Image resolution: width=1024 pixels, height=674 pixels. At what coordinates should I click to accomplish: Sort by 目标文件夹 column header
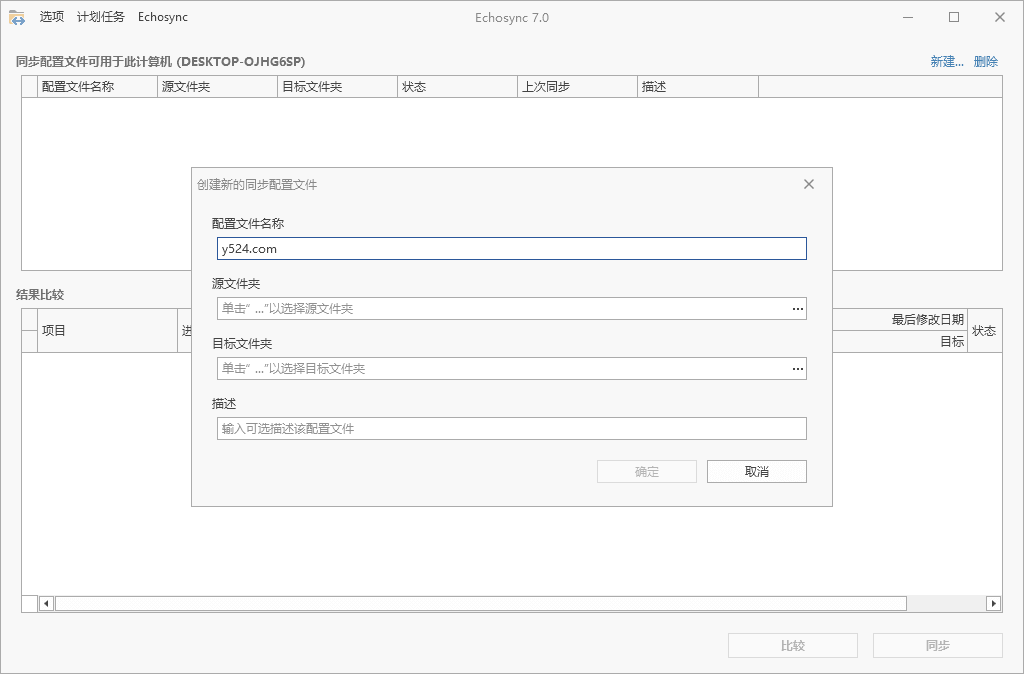(338, 87)
